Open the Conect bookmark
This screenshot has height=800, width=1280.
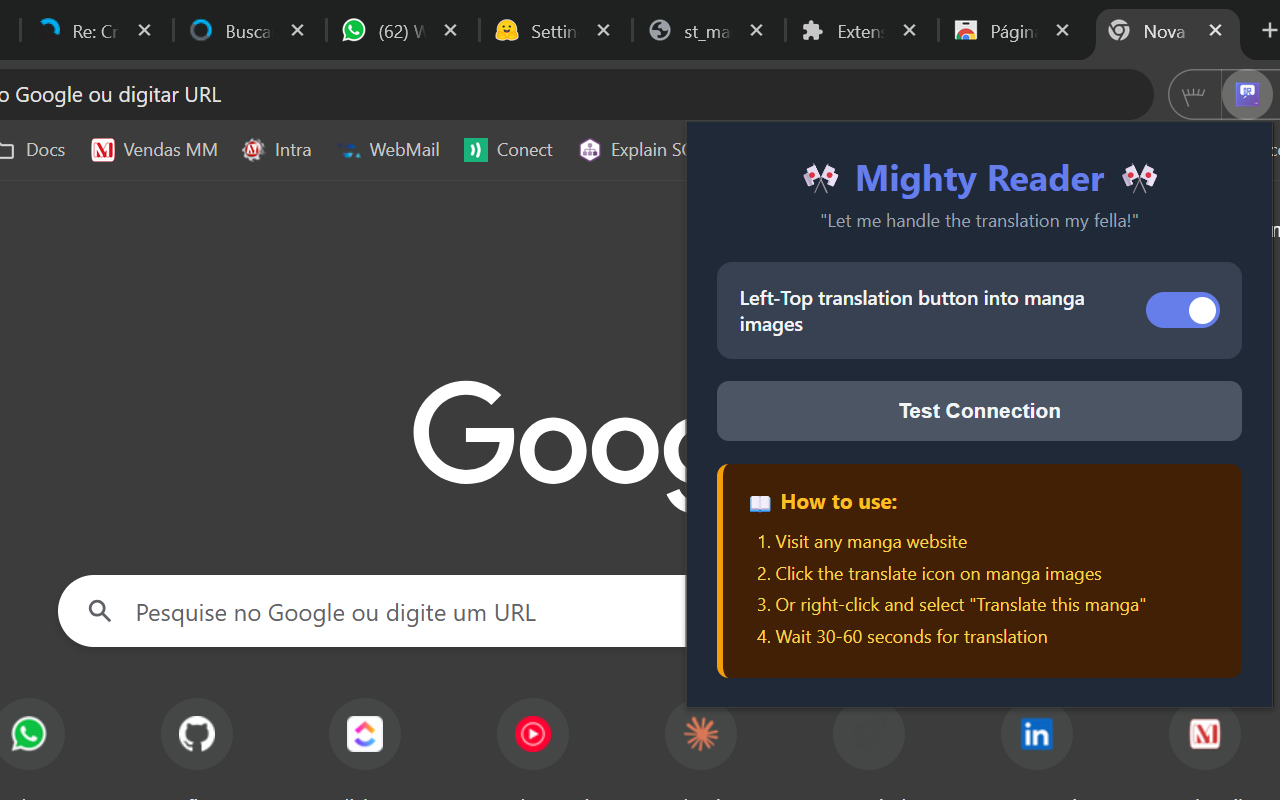pos(509,150)
